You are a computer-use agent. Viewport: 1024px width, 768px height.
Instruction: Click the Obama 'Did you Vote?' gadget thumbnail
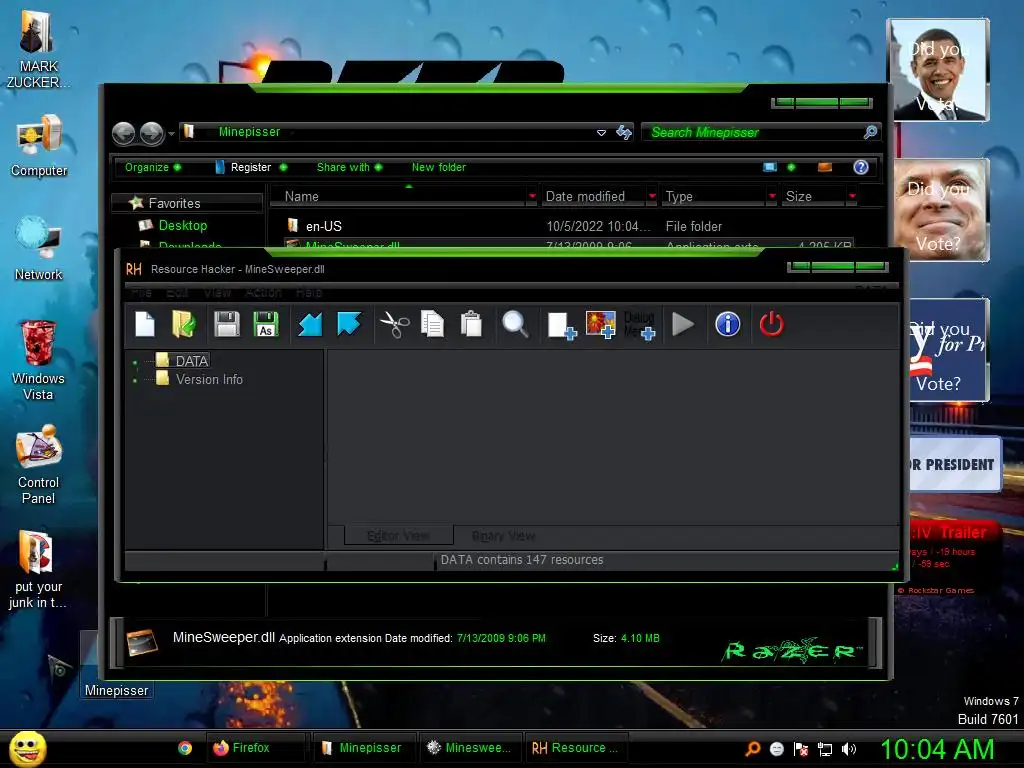[x=938, y=70]
